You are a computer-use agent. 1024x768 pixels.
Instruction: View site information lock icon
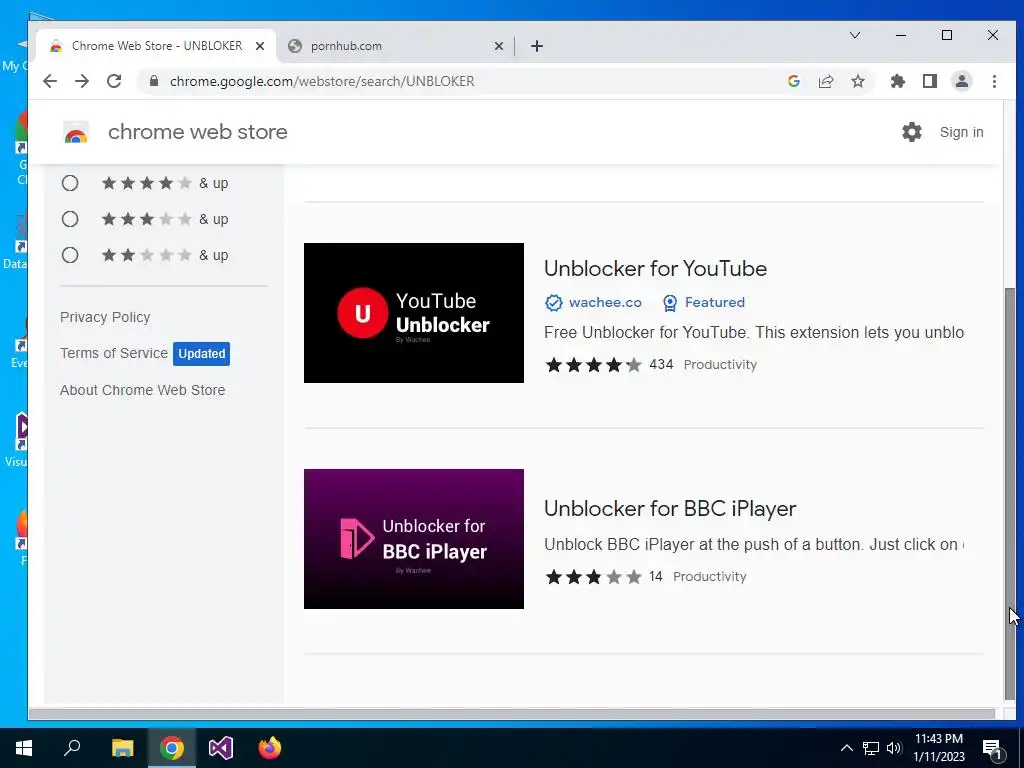click(x=154, y=81)
